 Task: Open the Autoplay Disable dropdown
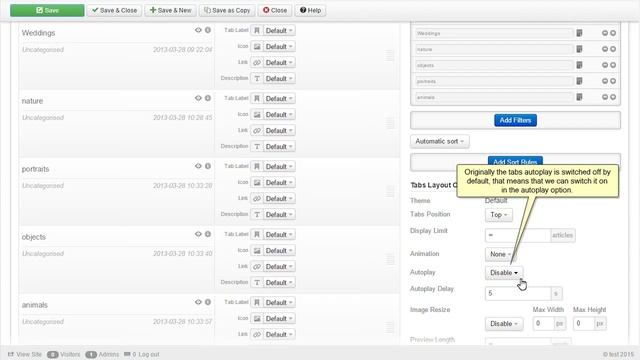[x=504, y=273]
